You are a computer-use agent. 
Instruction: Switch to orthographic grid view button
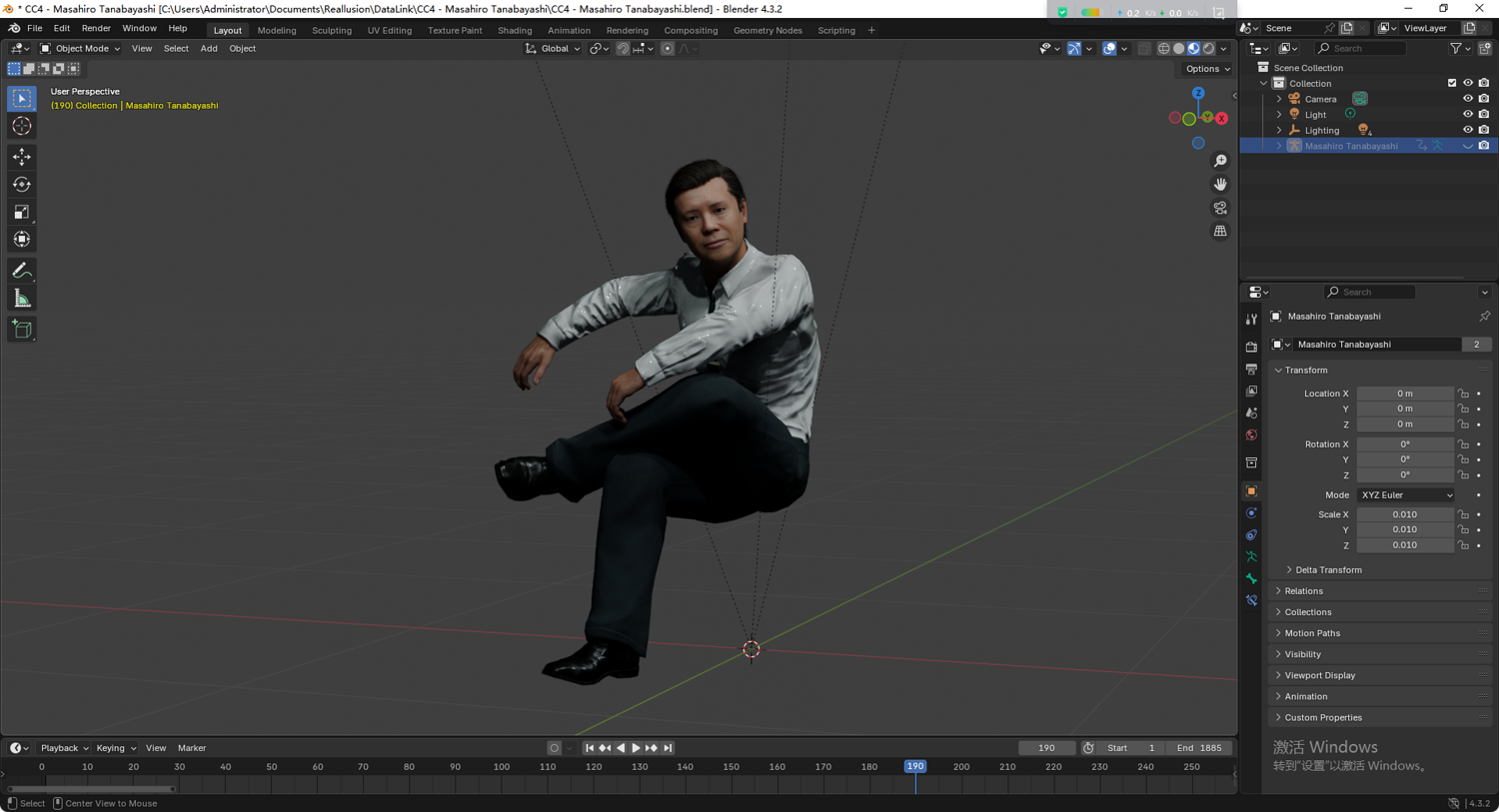[1220, 231]
